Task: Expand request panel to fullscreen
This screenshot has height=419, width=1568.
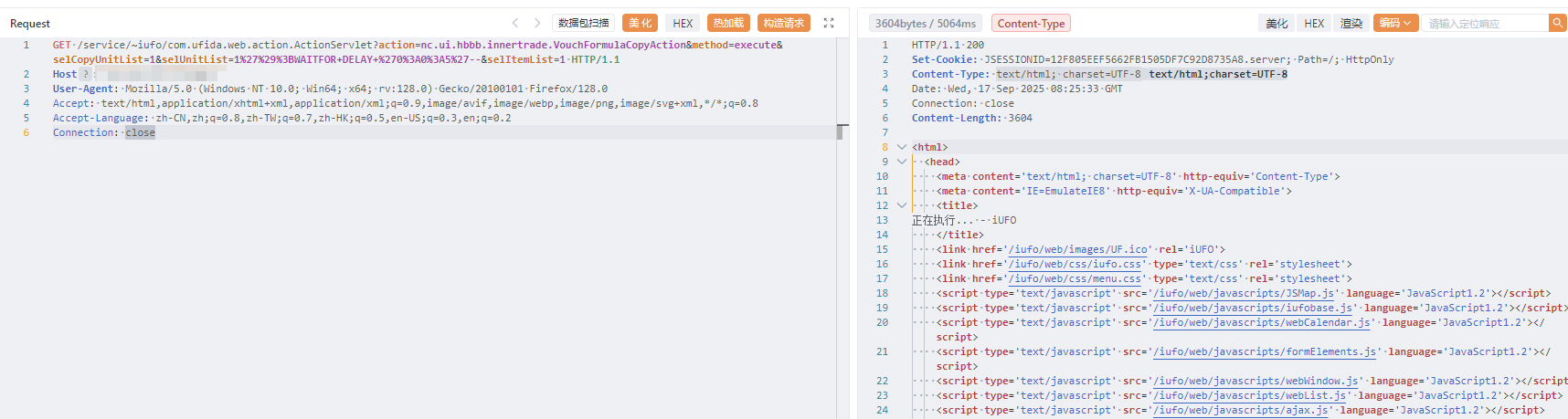Action: pyautogui.click(x=829, y=23)
